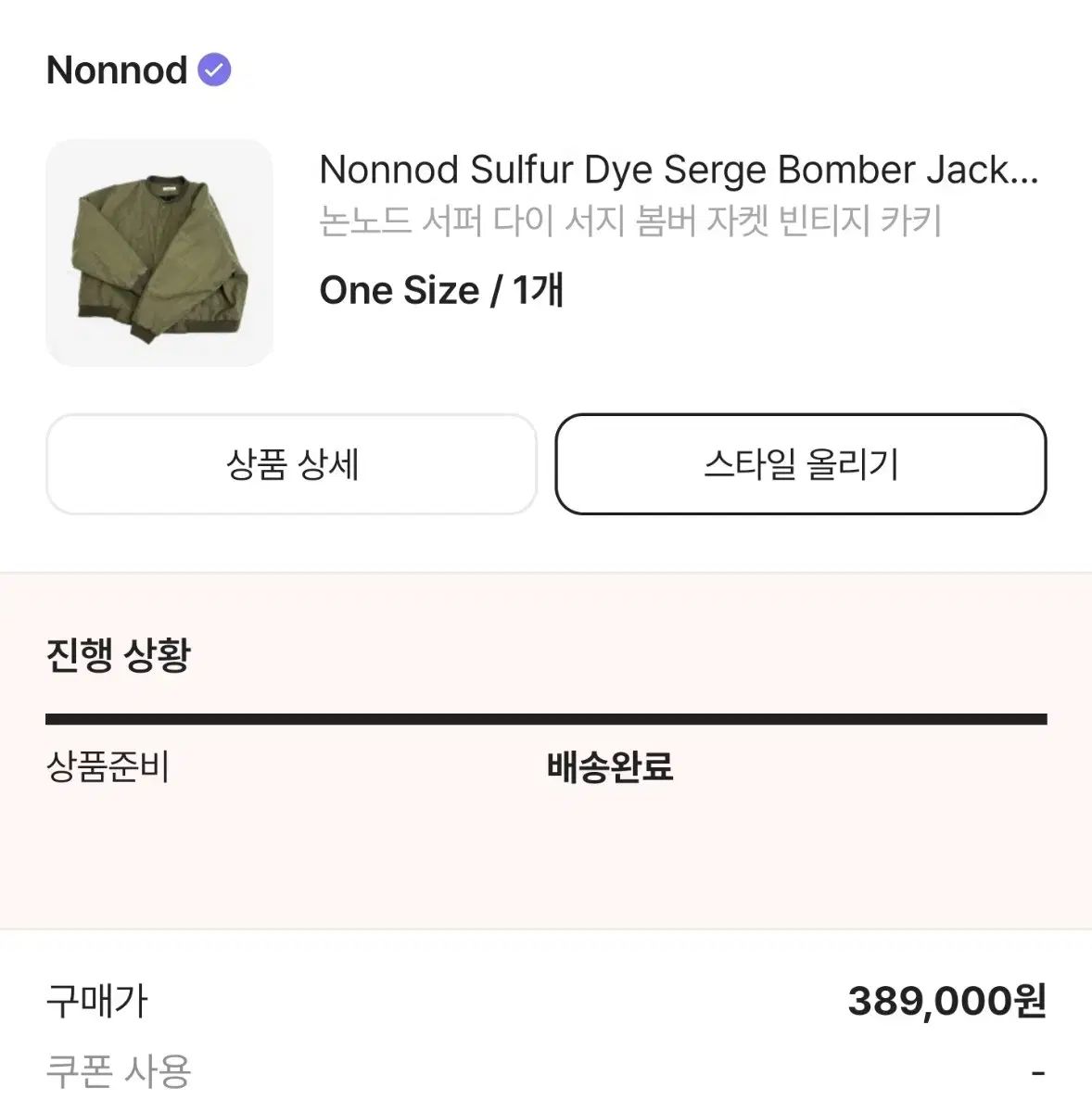Click the 진행 상황 section heading
1092x1112 pixels.
pos(119,655)
